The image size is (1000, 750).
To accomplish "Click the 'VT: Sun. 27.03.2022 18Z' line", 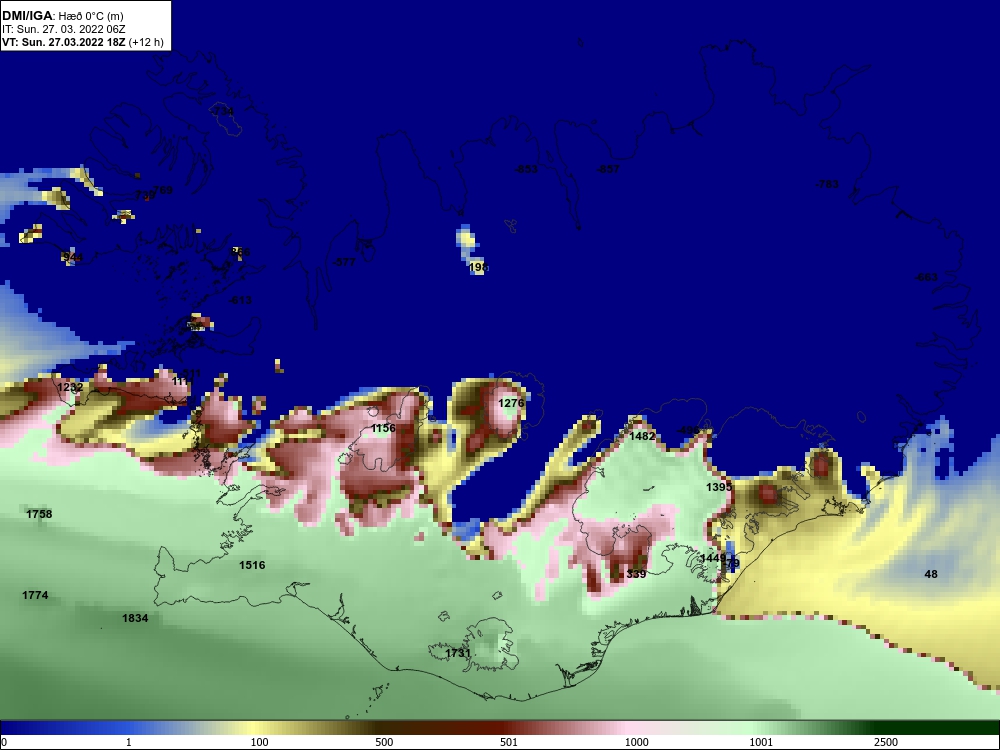I will click(x=83, y=42).
